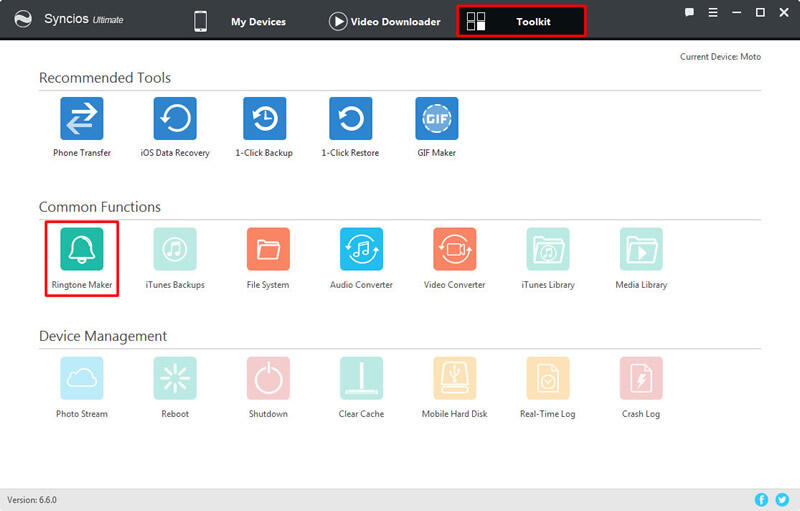The image size is (800, 511).
Task: View the Real-Time Log
Action: (x=548, y=379)
